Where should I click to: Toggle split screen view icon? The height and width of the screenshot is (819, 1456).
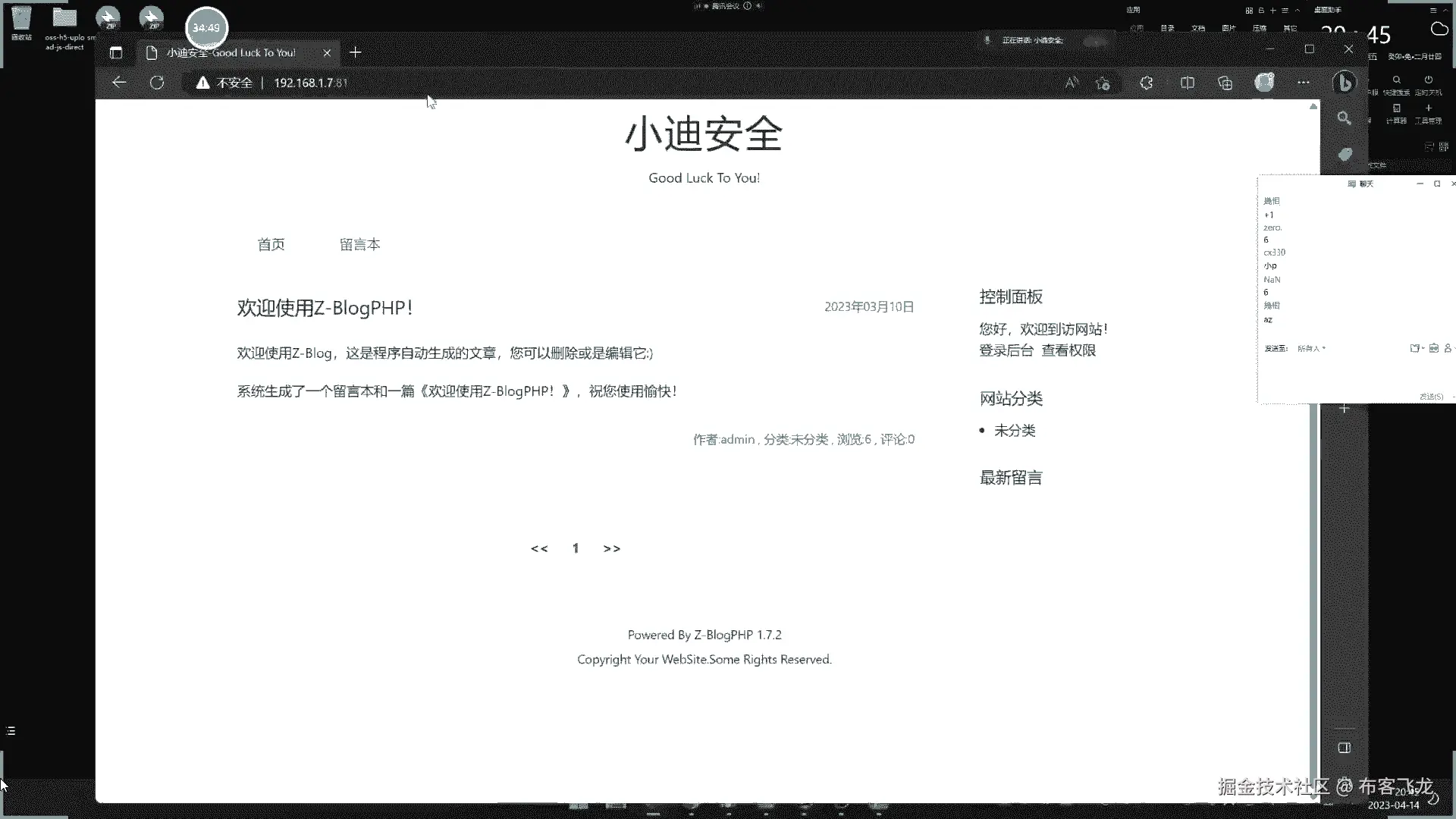tap(1188, 83)
